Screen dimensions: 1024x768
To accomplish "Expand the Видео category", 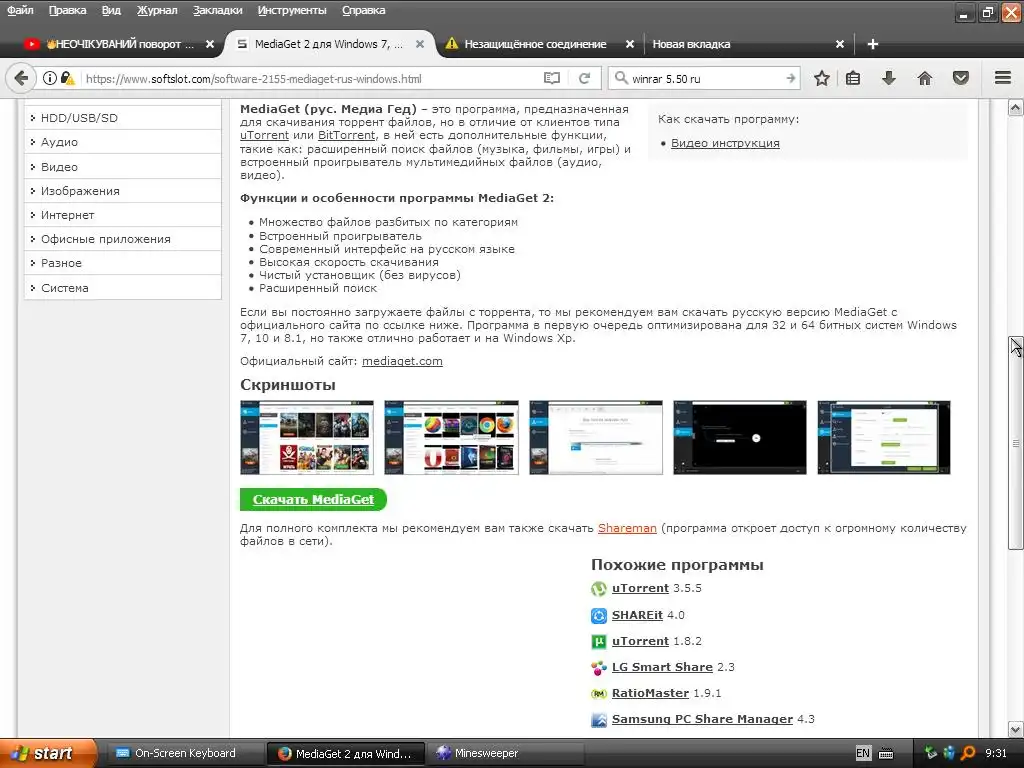I will pyautogui.click(x=123, y=167).
